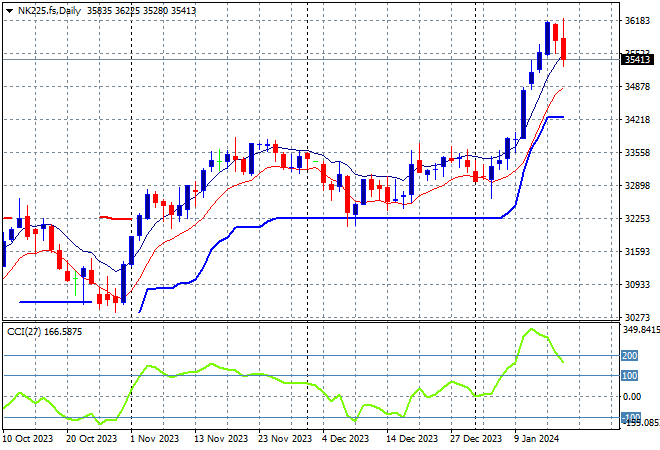
Task: Select the date label 1 Nov 2023
Action: click(154, 439)
